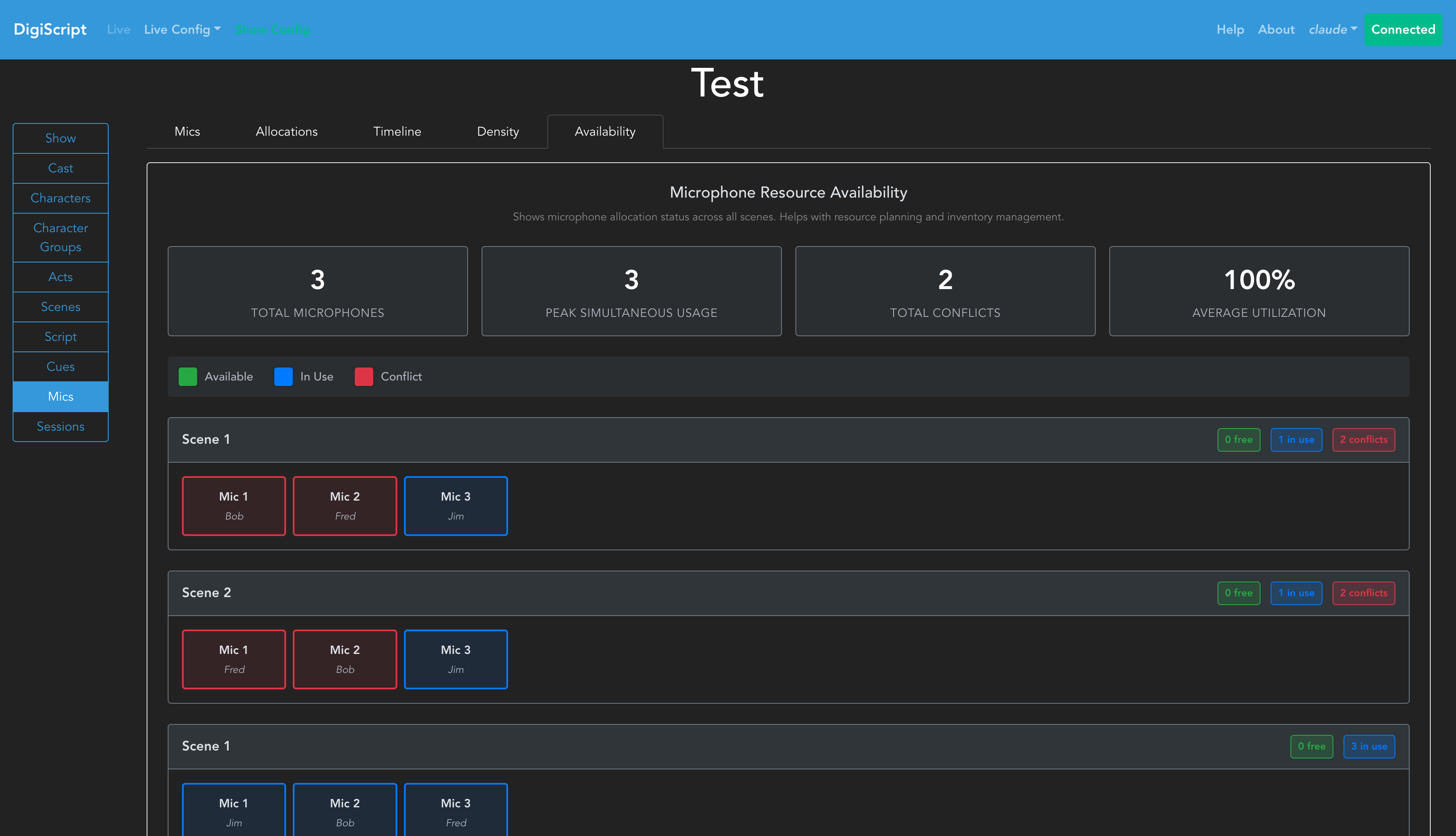Click Scene 1 Mic 1 Bob card
Viewport: 1456px width, 836px height.
[233, 506]
